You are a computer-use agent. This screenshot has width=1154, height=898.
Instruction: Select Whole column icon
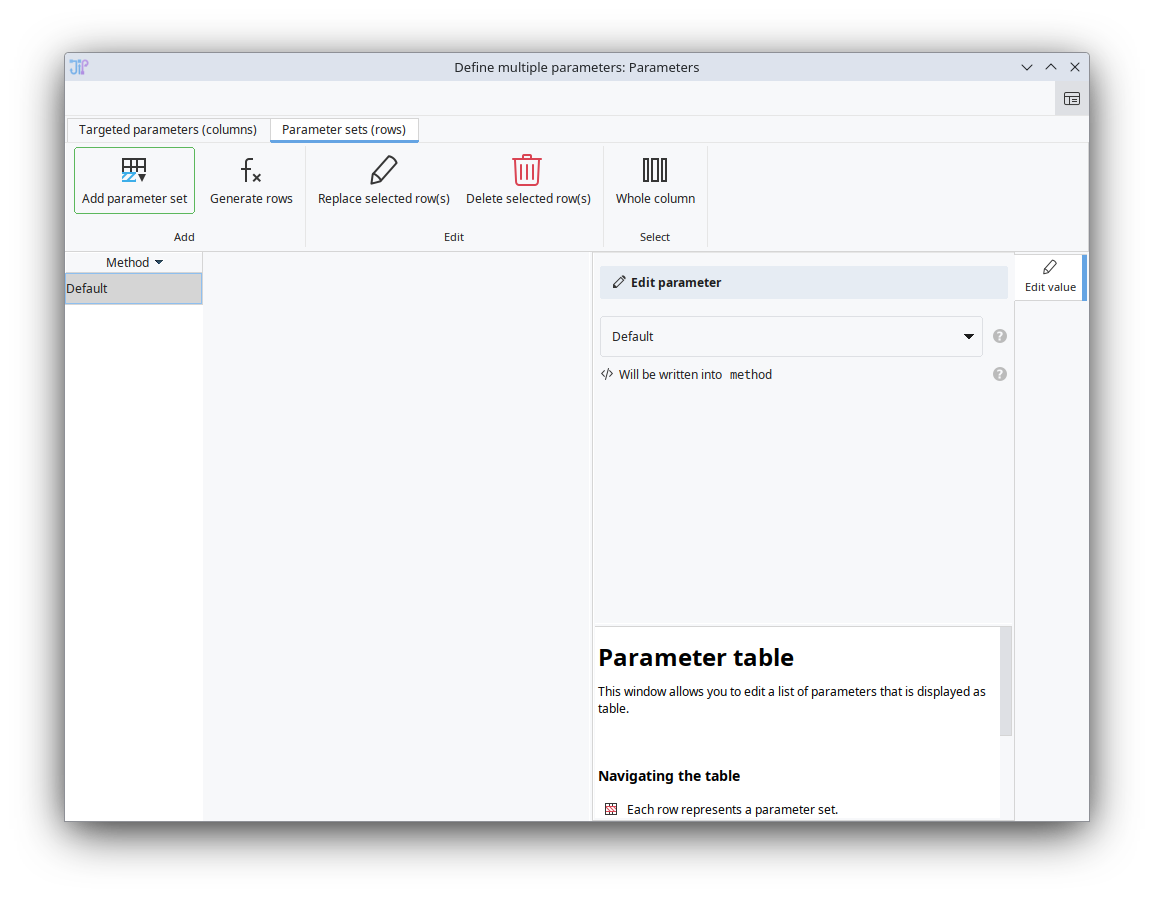pyautogui.click(x=655, y=170)
